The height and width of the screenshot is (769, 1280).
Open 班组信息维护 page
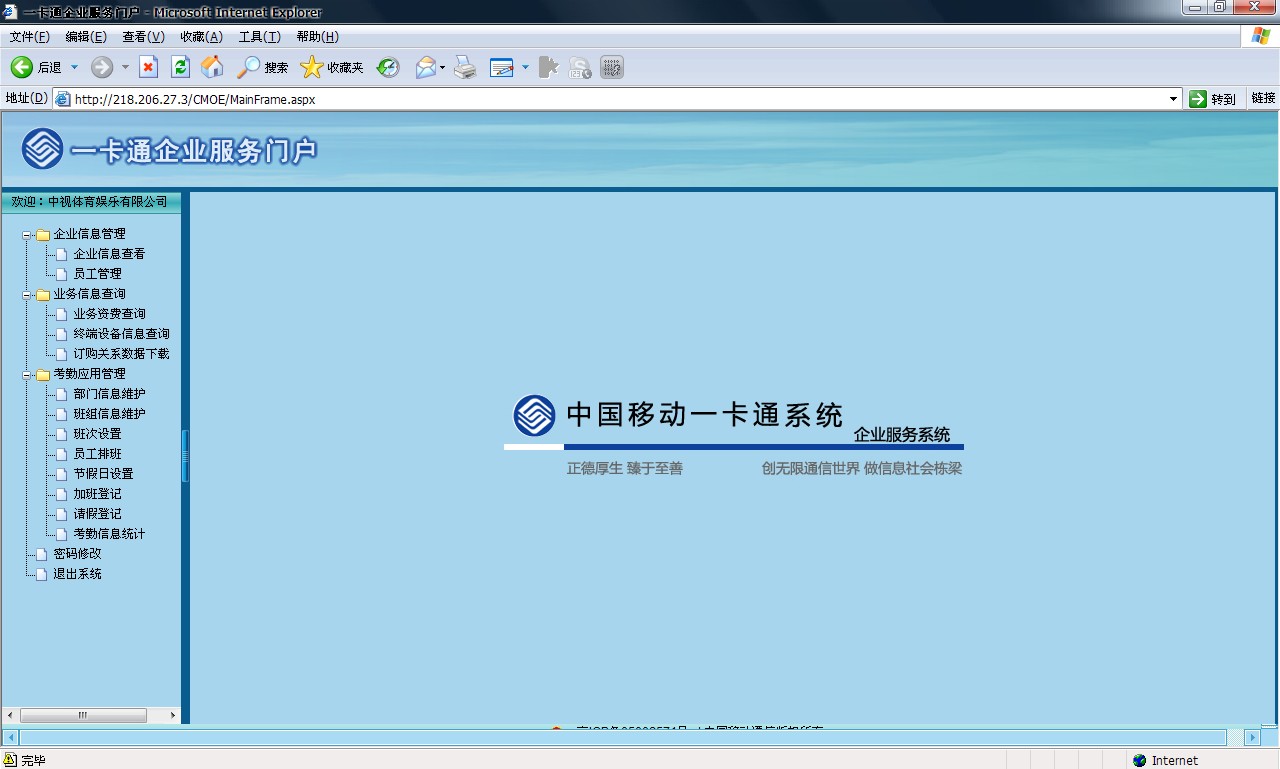[x=109, y=414]
